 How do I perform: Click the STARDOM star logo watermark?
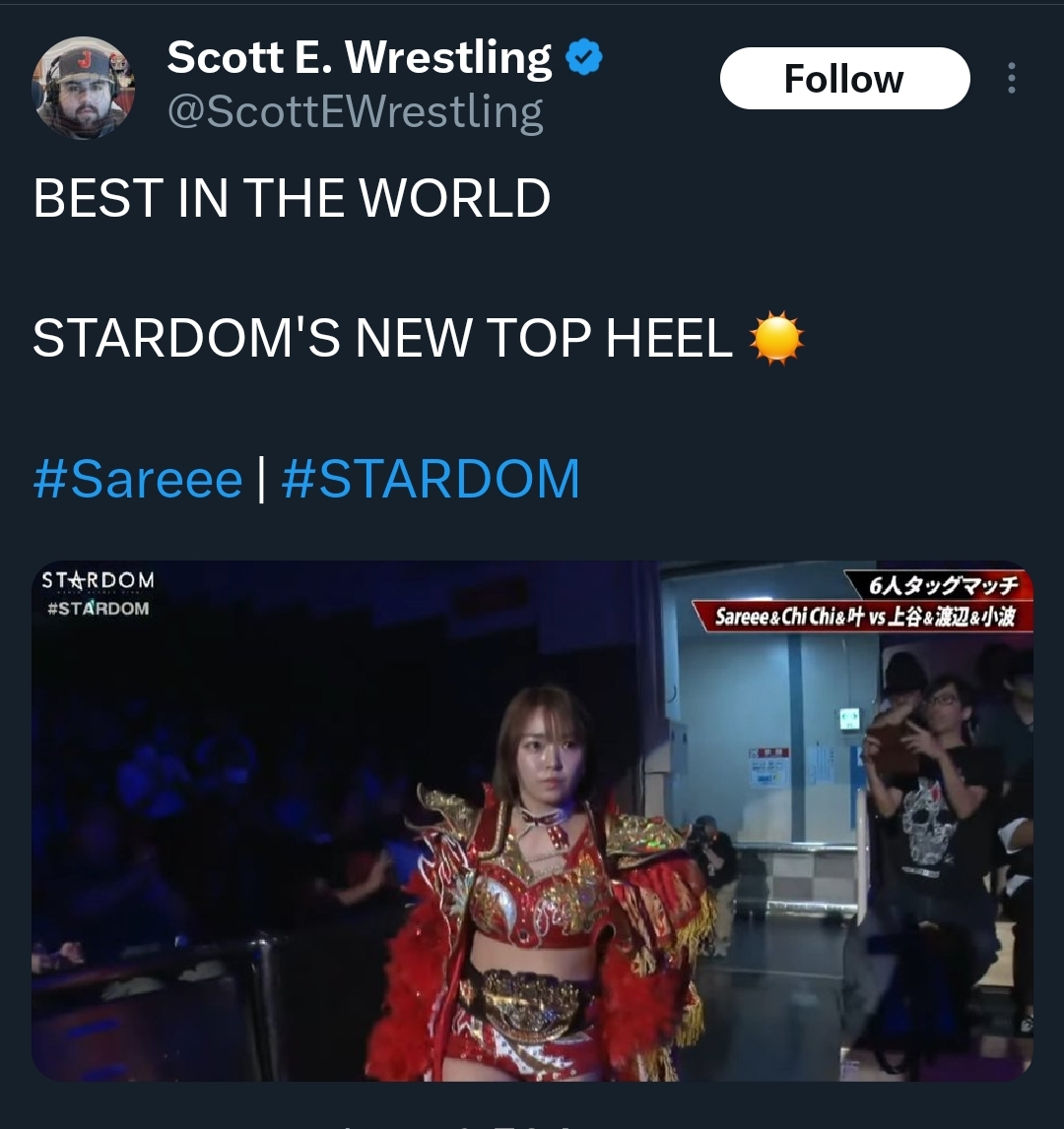pyautogui.click(x=98, y=580)
